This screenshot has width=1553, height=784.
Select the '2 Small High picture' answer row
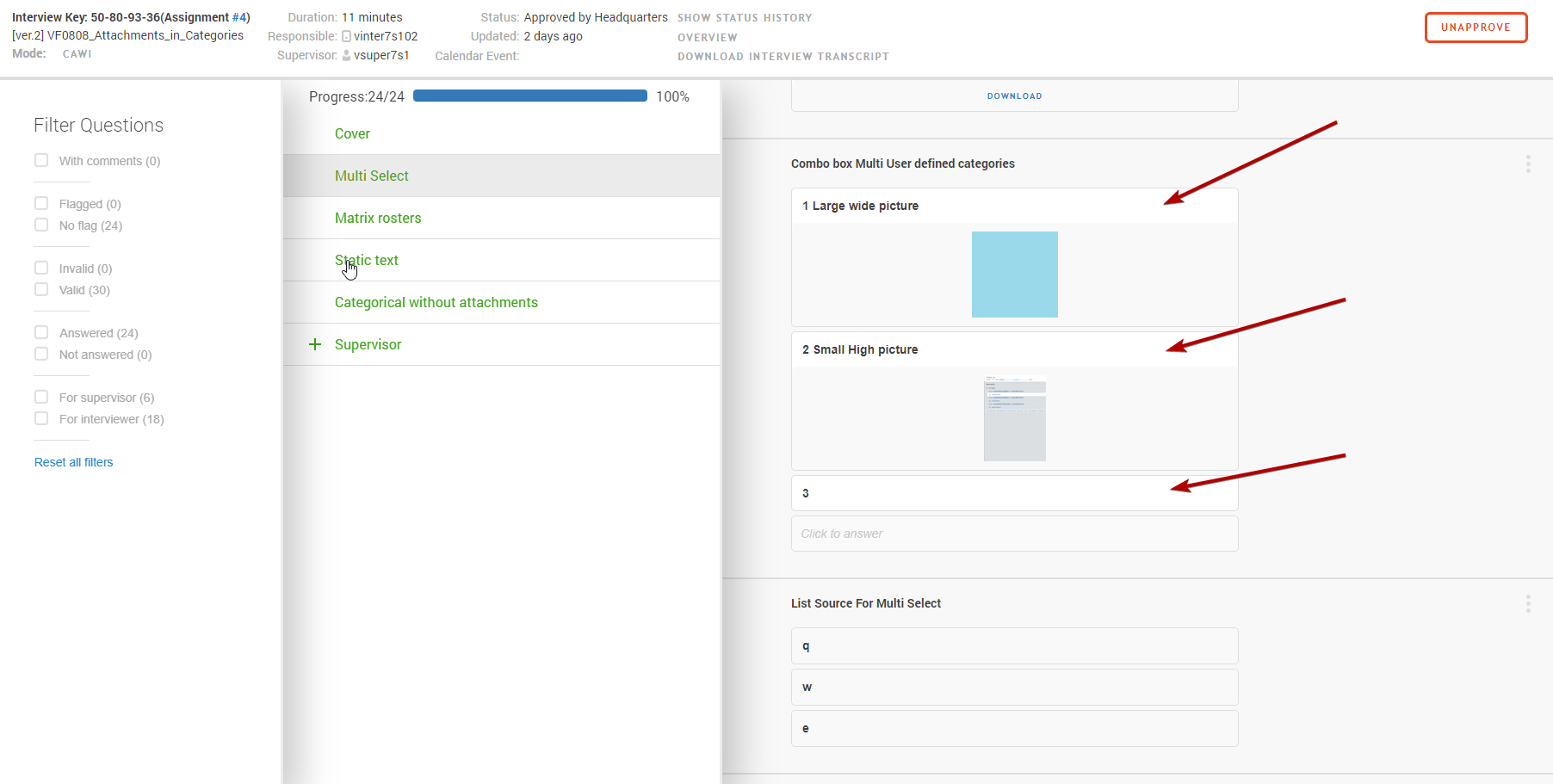tap(1015, 349)
